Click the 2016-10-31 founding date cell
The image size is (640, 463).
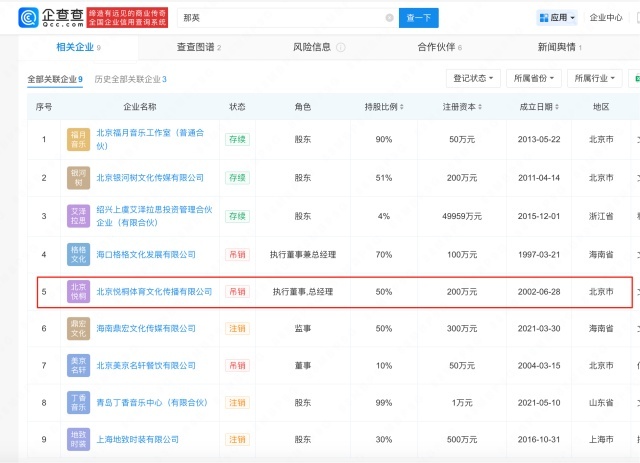(539, 439)
